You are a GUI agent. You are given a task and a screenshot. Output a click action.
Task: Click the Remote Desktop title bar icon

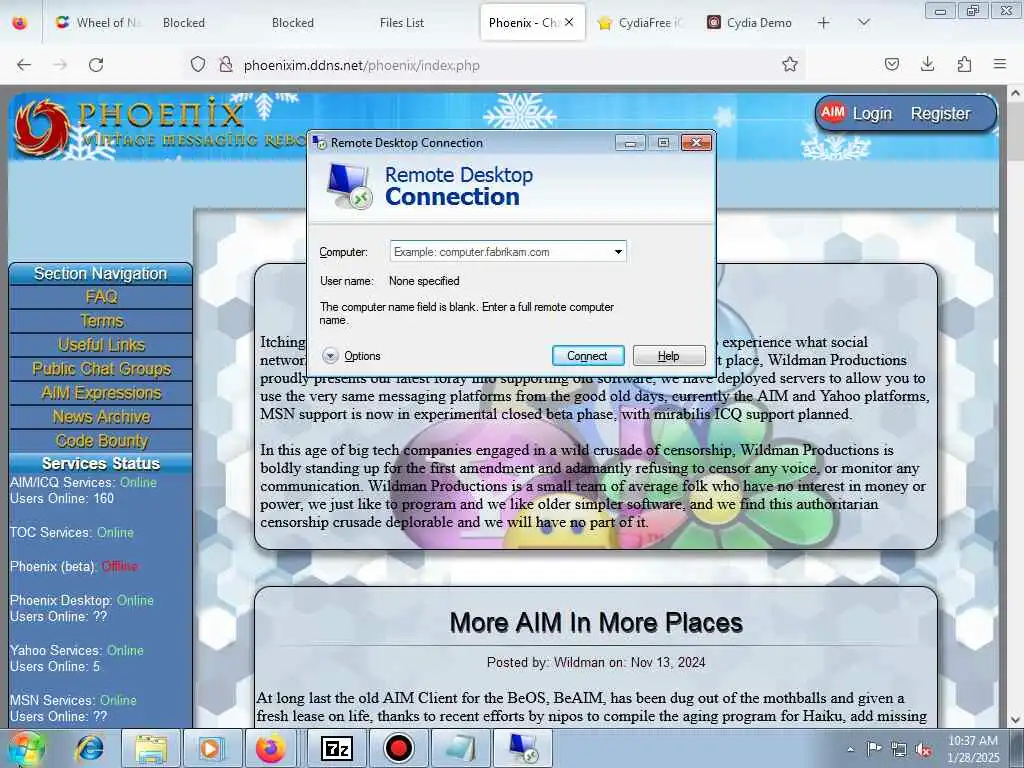pyautogui.click(x=319, y=142)
